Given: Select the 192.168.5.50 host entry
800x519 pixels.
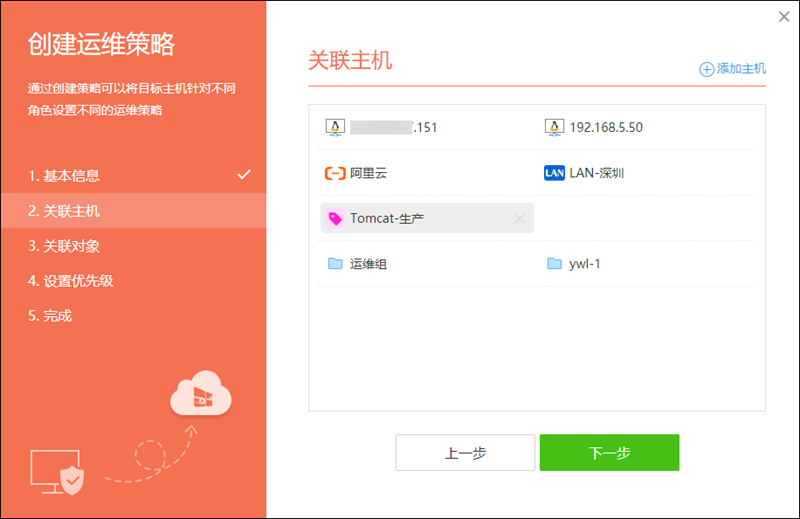Looking at the screenshot, I should (606, 127).
